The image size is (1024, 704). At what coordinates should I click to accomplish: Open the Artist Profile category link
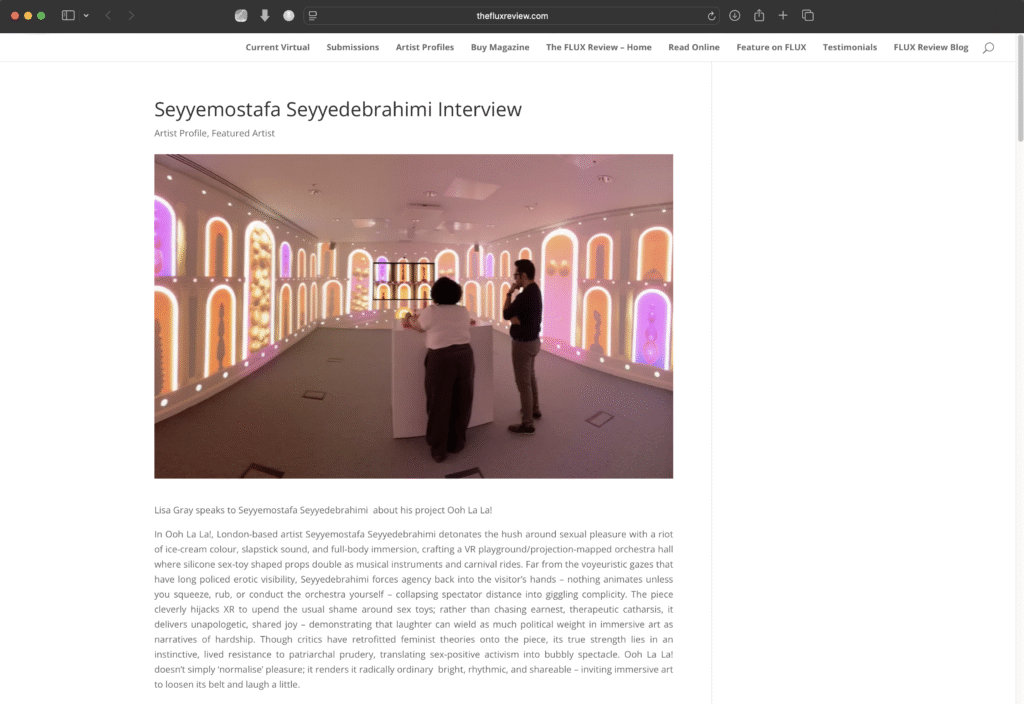[180, 133]
